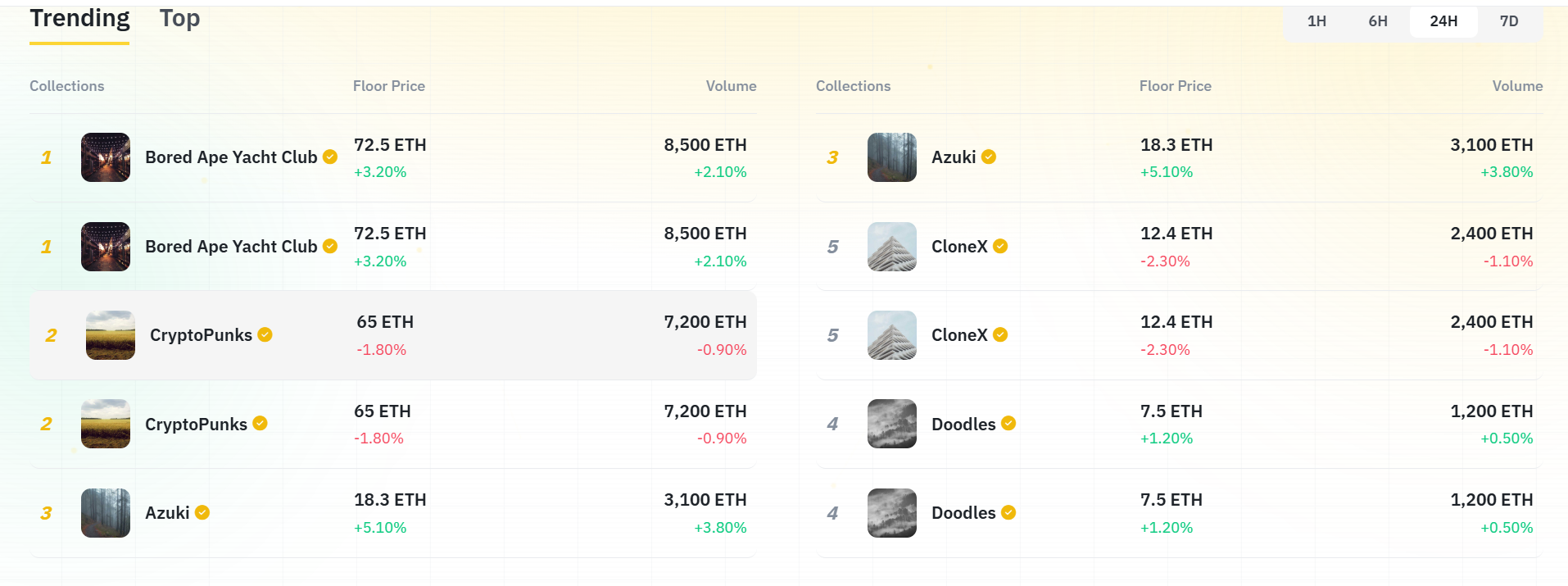Viewport: 1568px width, 586px height.
Task: Click the verified badge on first Bored Ape row
Action: click(x=330, y=157)
